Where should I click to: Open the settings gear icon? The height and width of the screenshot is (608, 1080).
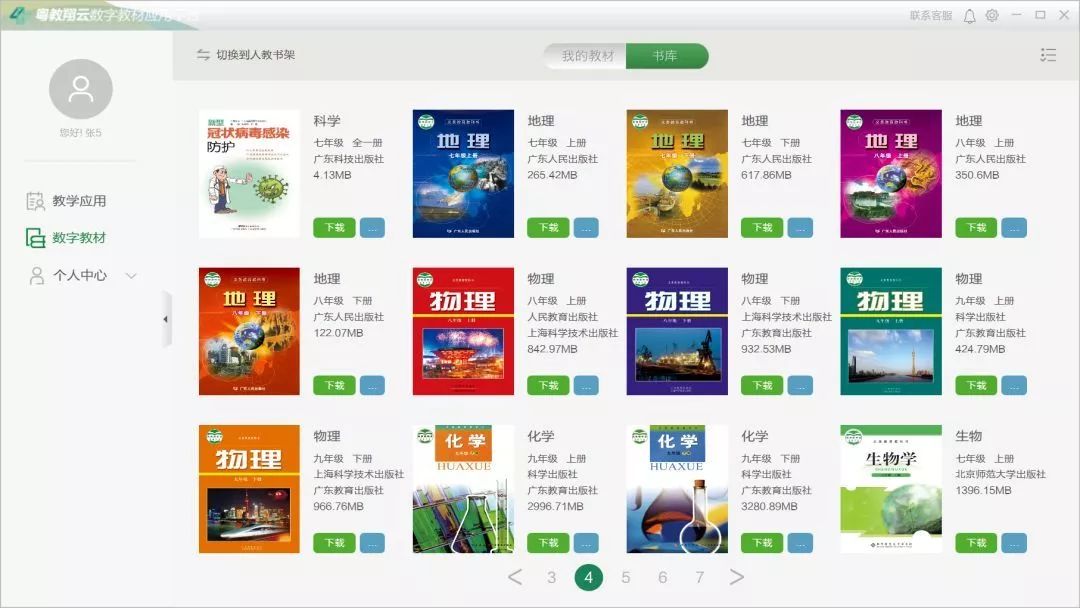(991, 15)
